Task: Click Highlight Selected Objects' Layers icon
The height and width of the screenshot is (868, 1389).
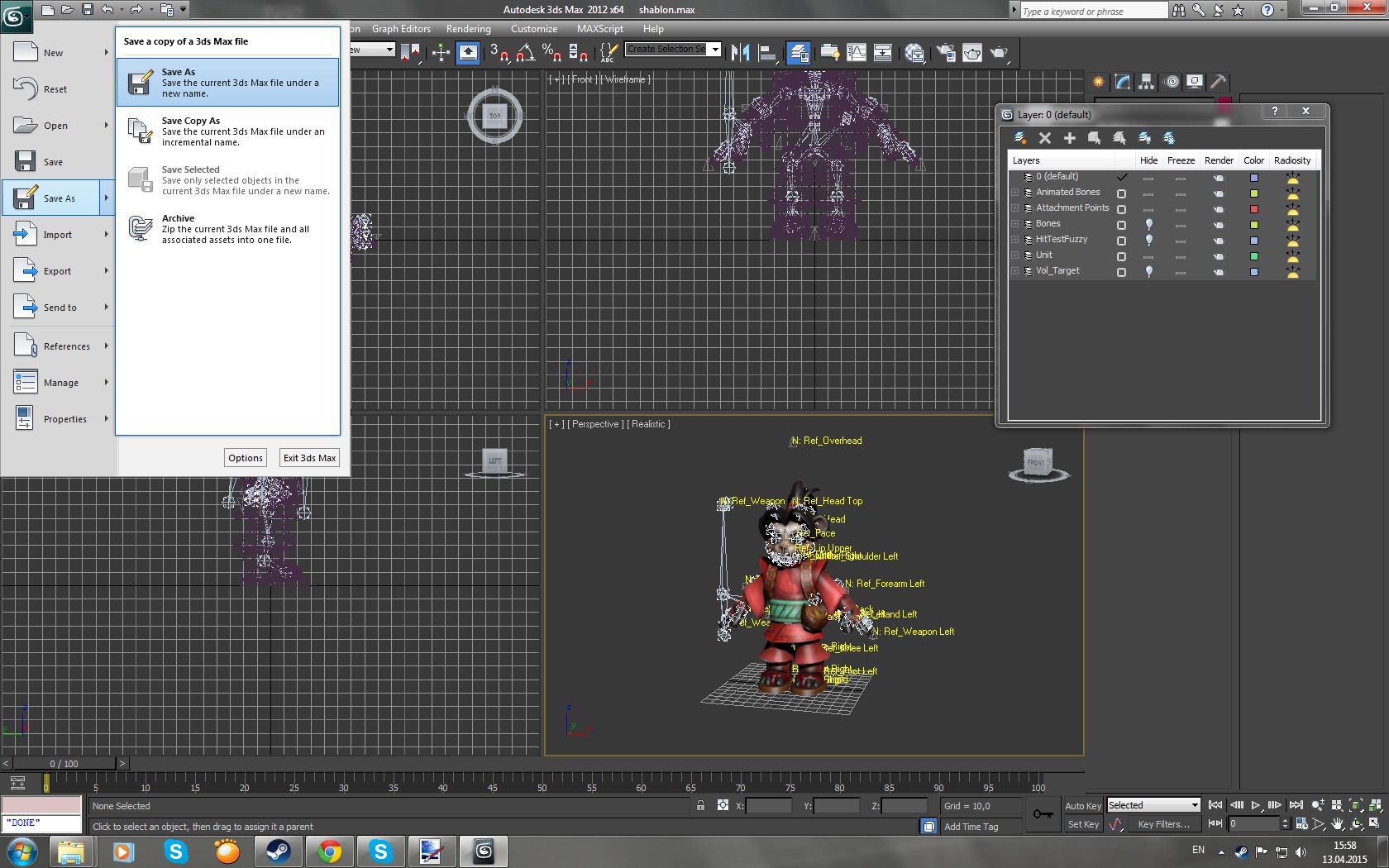Action: click(x=1119, y=138)
